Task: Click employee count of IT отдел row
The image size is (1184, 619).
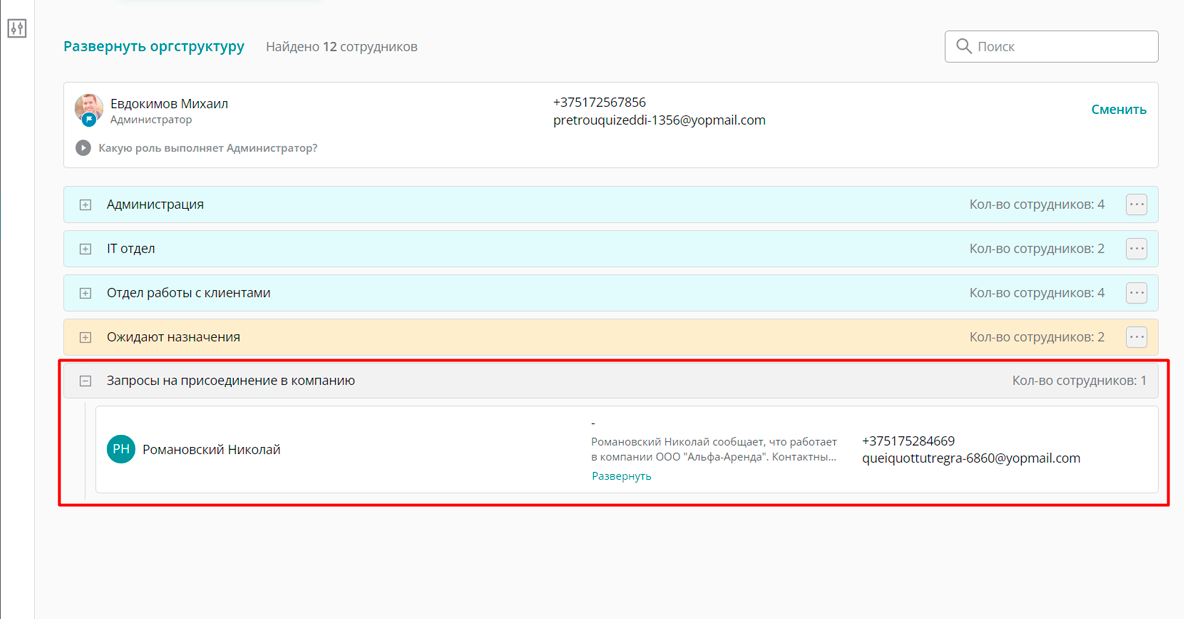Action: tap(1037, 248)
